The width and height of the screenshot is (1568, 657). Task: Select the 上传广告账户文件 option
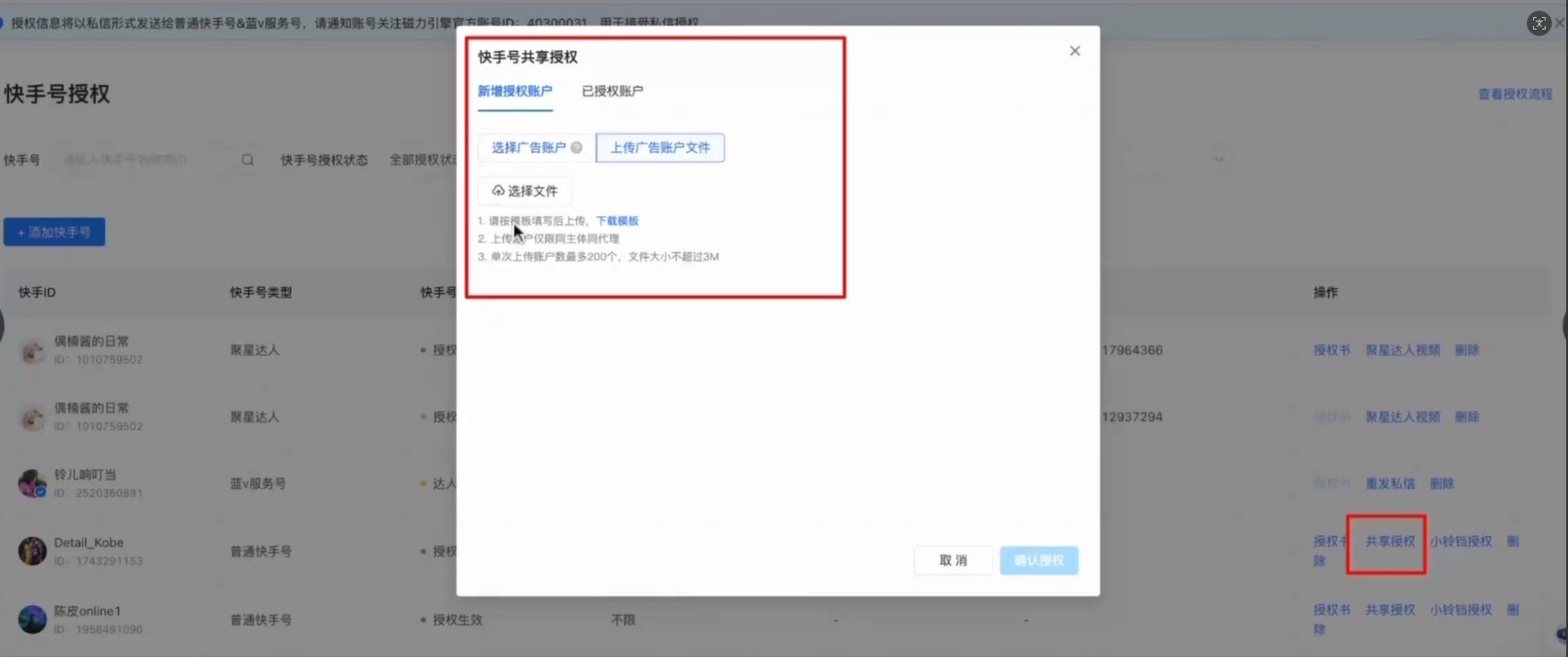click(x=660, y=148)
